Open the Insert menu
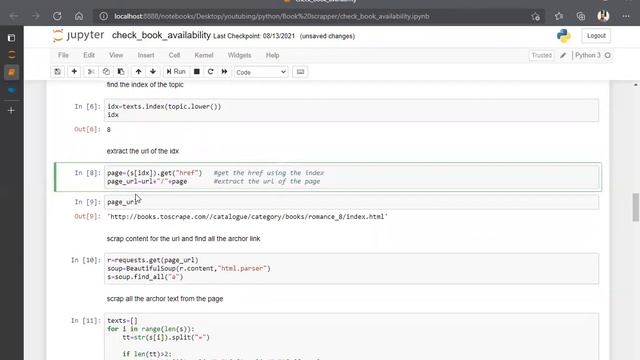The width and height of the screenshot is (640, 360). pyautogui.click(x=146, y=55)
